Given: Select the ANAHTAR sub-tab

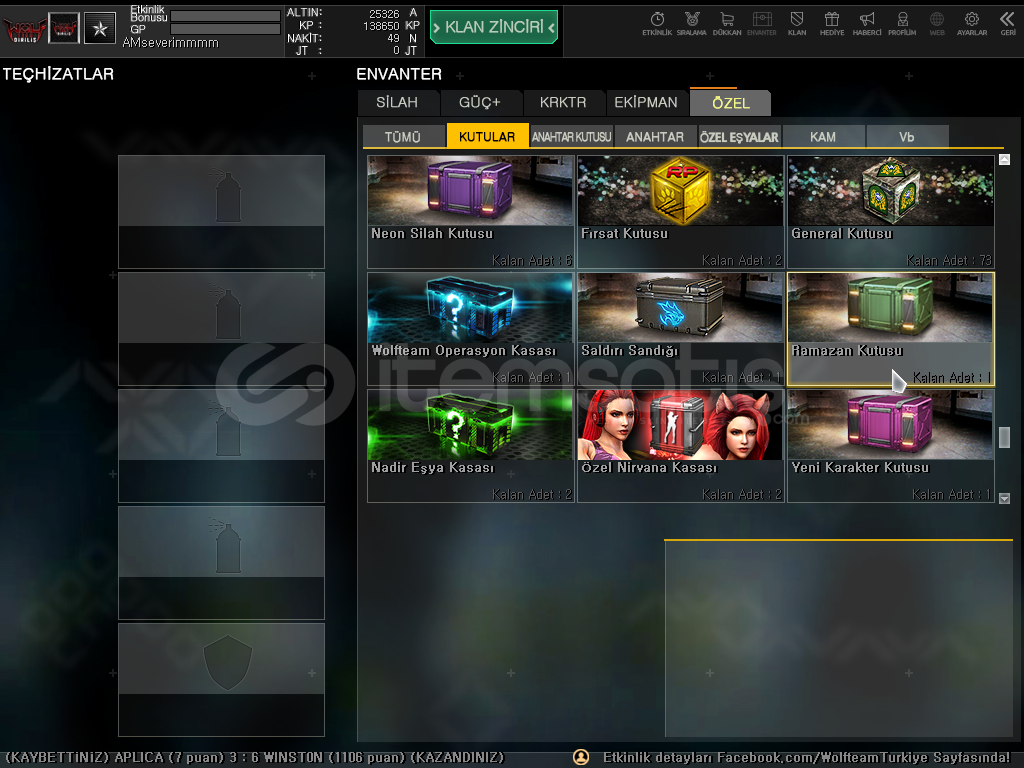Looking at the screenshot, I should [x=655, y=136].
